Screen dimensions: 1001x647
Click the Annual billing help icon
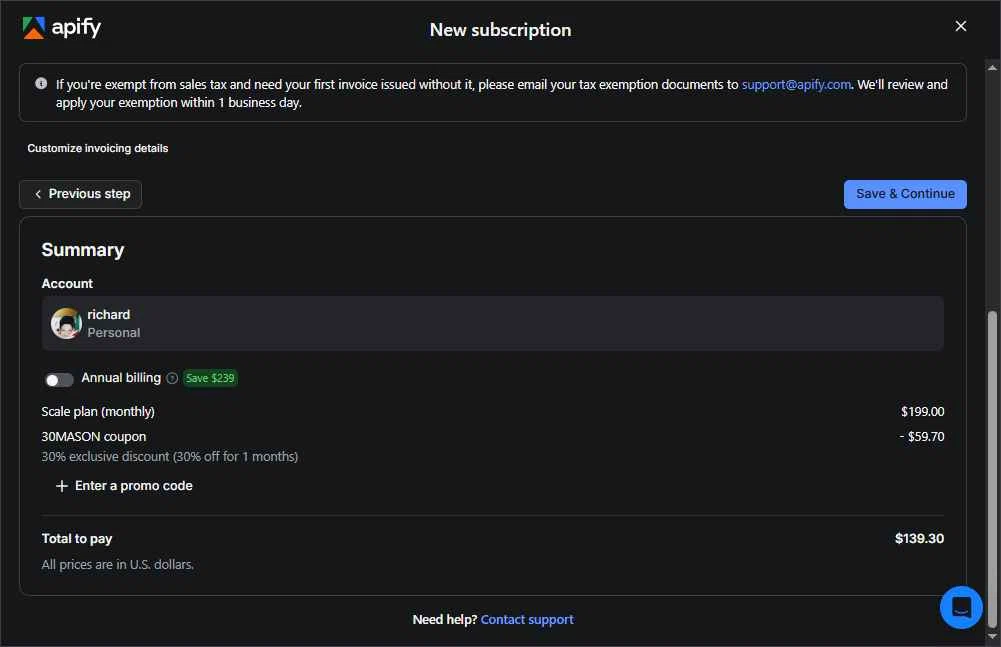172,378
